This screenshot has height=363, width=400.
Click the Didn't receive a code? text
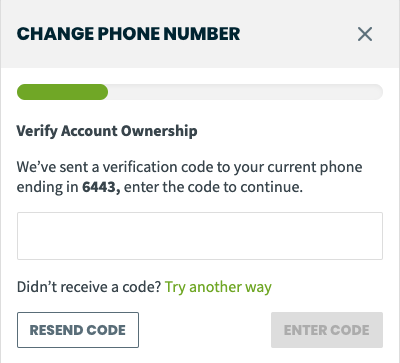tap(89, 287)
